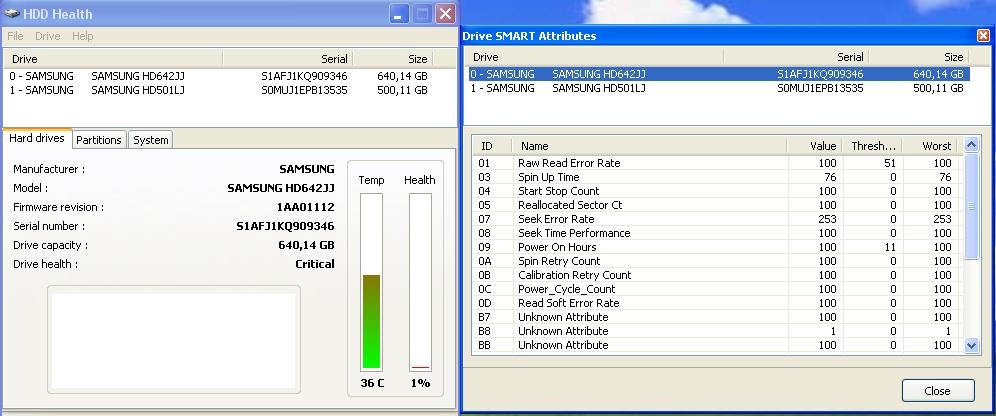Viewport: 996px width, 416px height.
Task: Select SAMSUNG HD642JJ drive in HDD Health list
Action: [220, 76]
